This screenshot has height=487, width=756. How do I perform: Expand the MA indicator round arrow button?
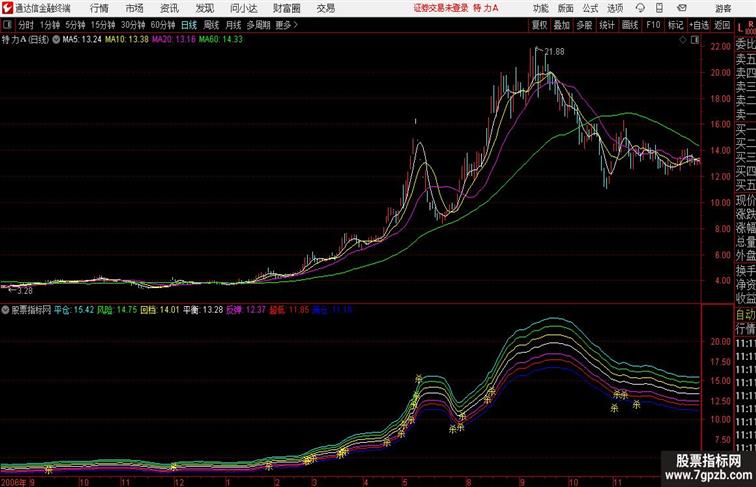click(x=56, y=40)
